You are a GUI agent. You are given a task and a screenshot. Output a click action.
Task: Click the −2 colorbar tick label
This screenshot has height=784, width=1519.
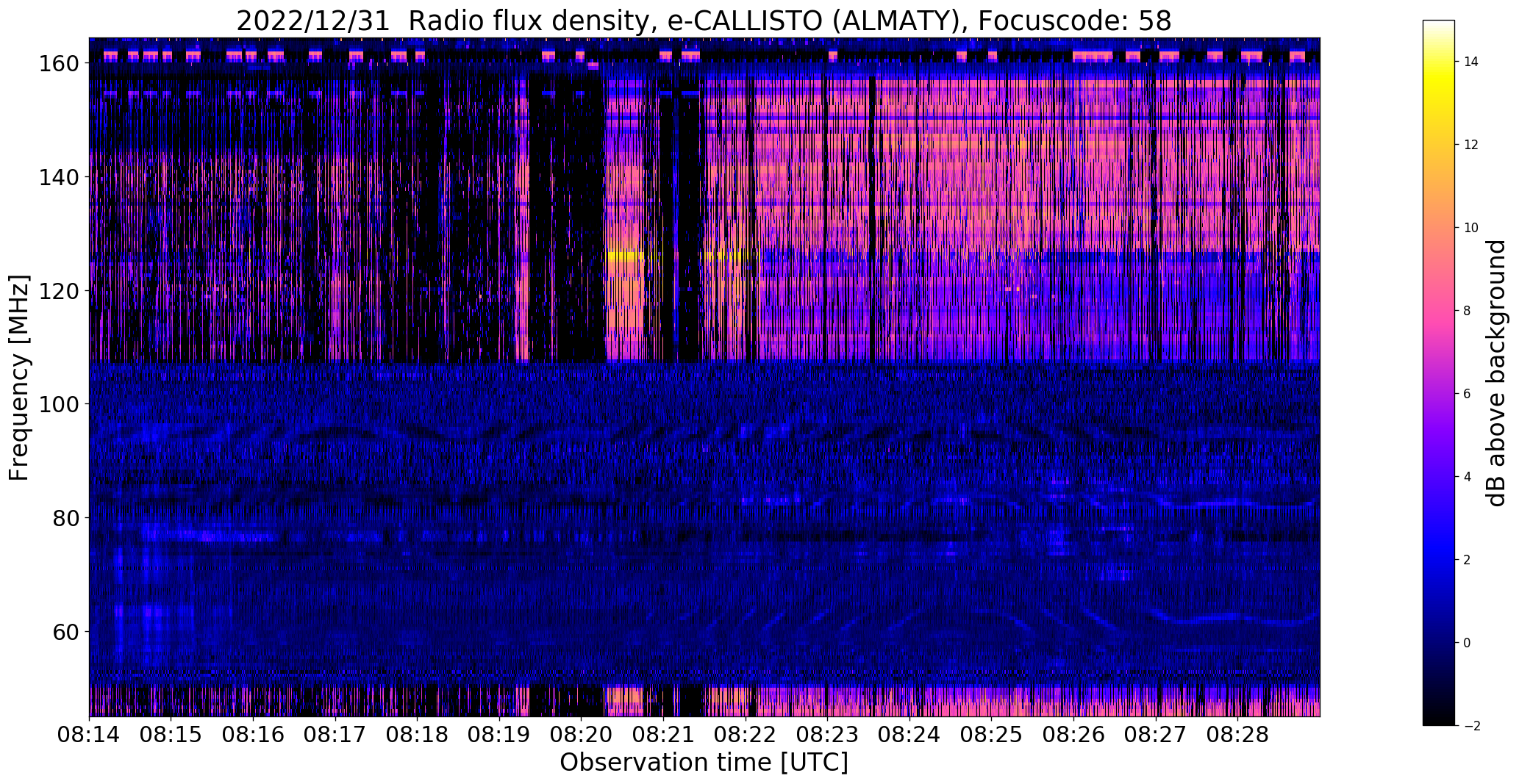(x=1470, y=726)
